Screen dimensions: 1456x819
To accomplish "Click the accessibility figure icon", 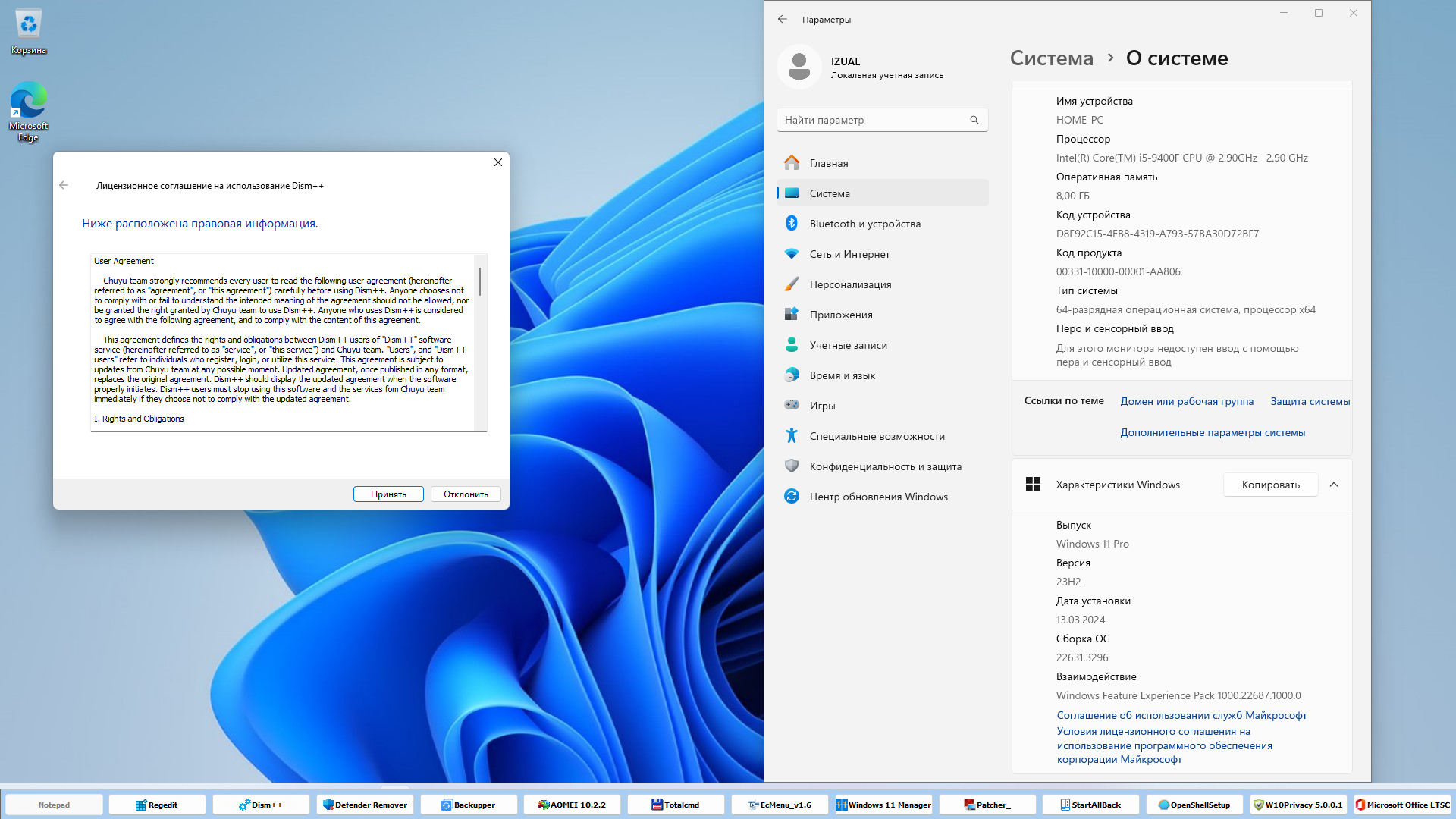I will 792,435.
